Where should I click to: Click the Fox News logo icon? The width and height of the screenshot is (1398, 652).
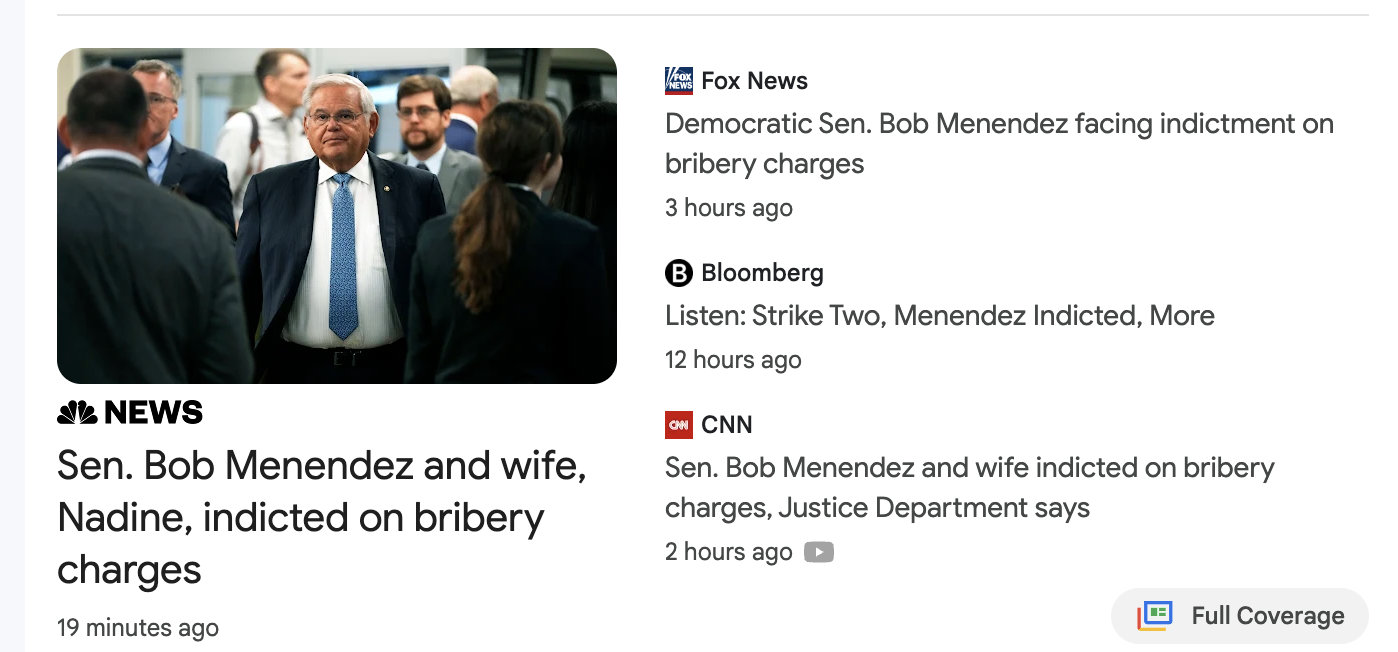[x=678, y=81]
